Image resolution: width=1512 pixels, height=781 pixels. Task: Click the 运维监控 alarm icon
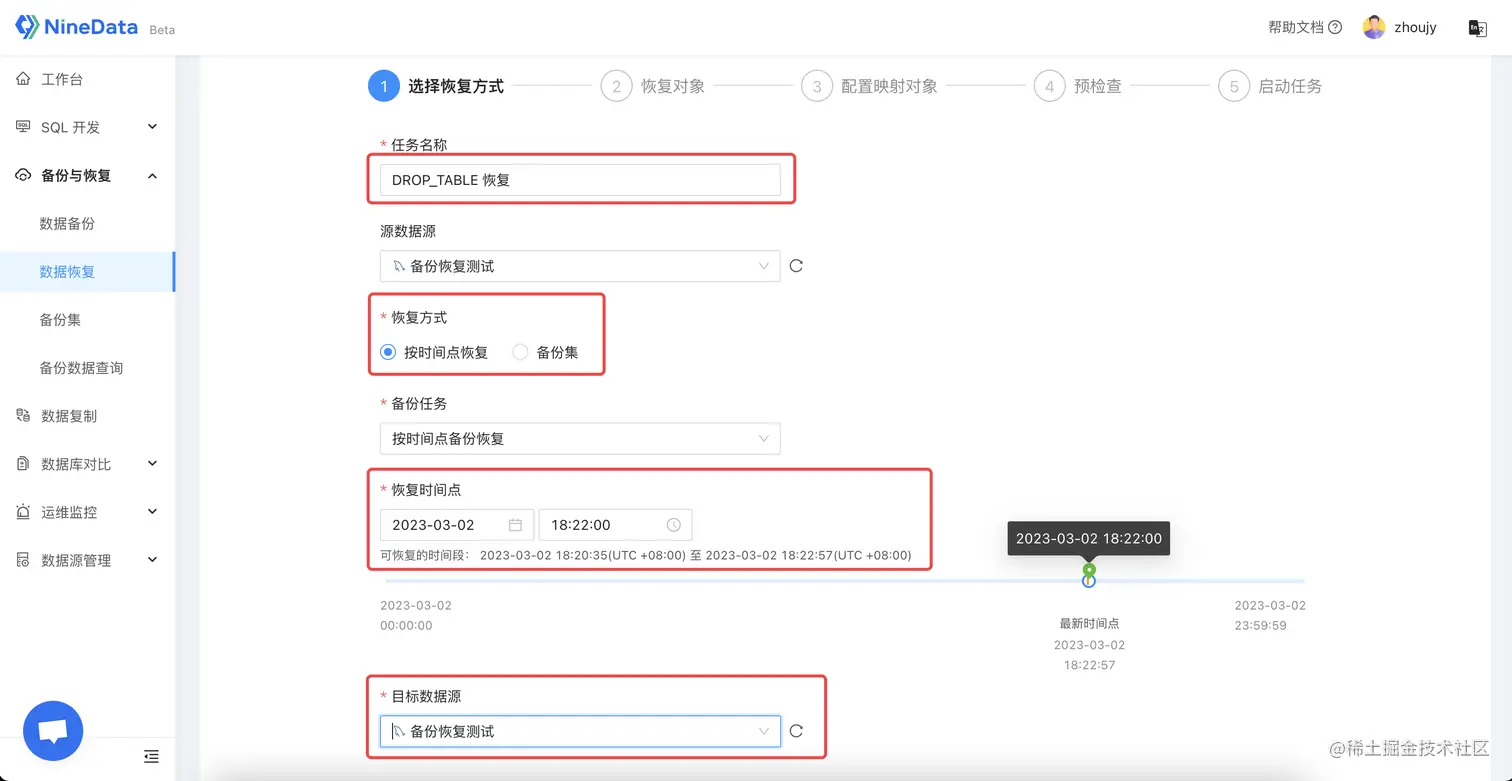coord(23,512)
